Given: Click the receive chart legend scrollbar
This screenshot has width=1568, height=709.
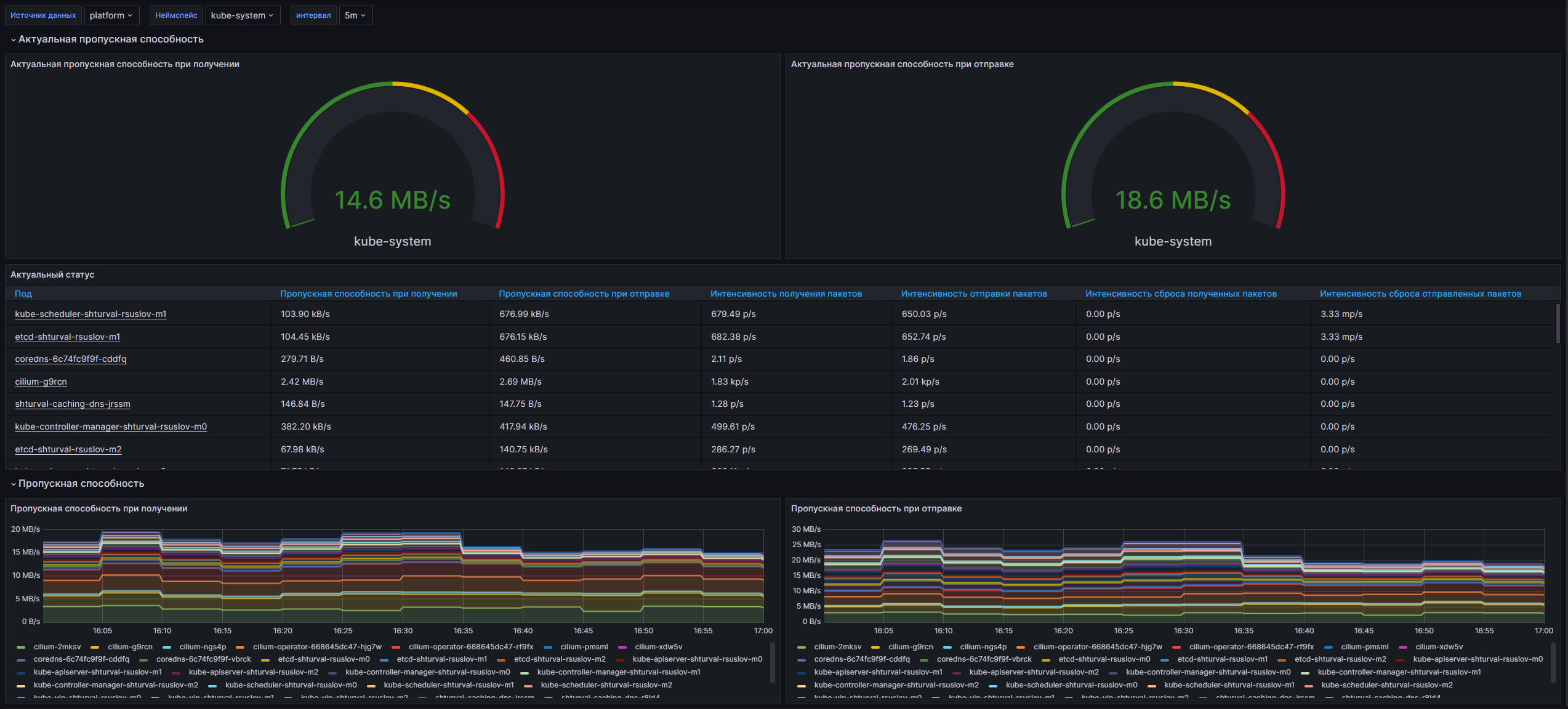Looking at the screenshot, I should [x=773, y=662].
